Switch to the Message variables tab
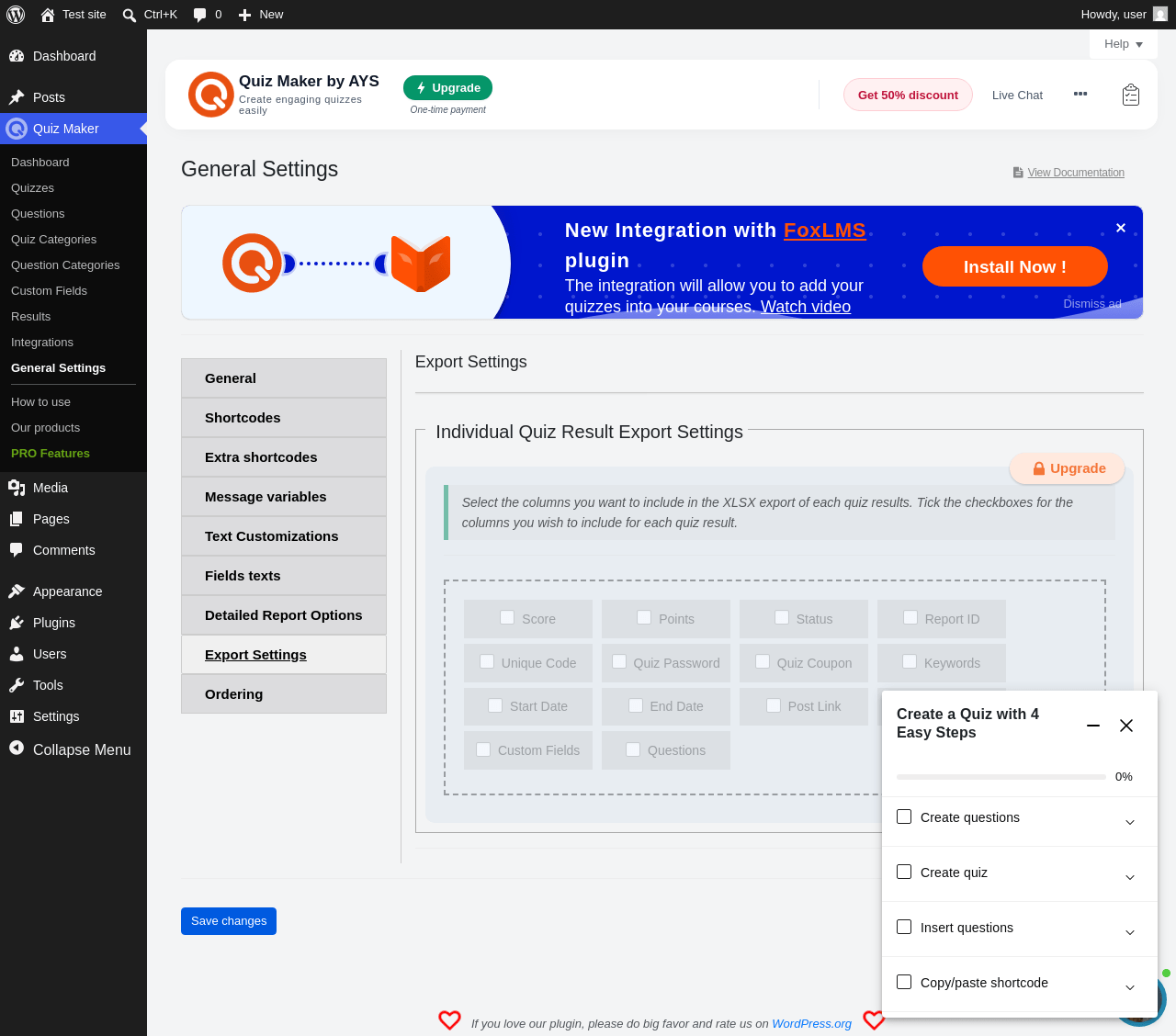 pyautogui.click(x=284, y=497)
